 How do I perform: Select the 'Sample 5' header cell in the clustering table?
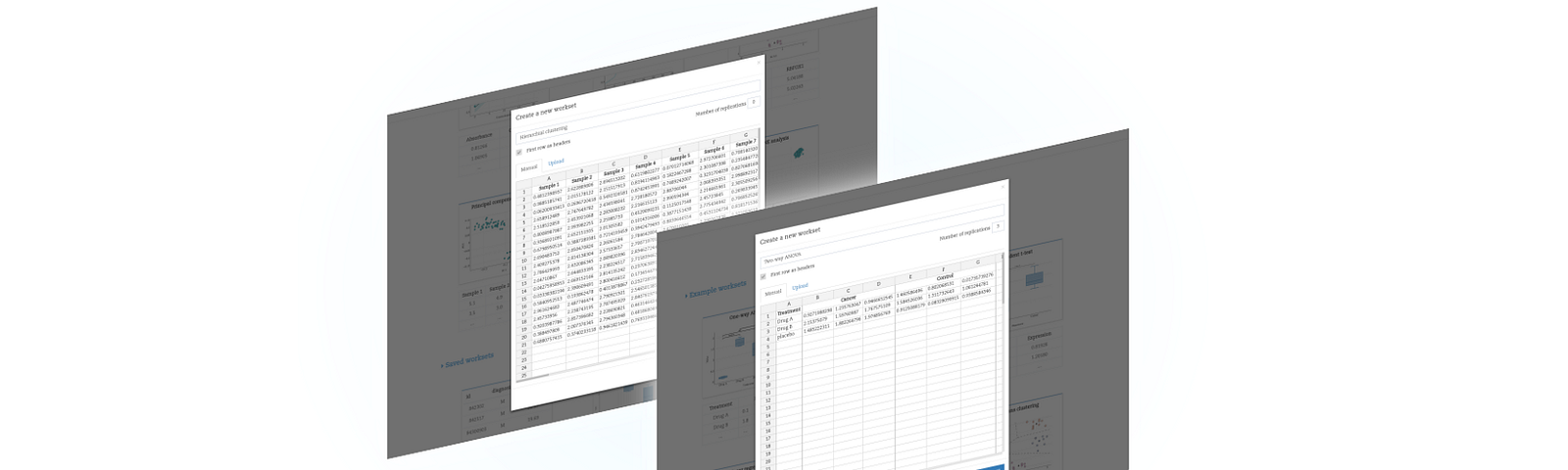click(679, 158)
